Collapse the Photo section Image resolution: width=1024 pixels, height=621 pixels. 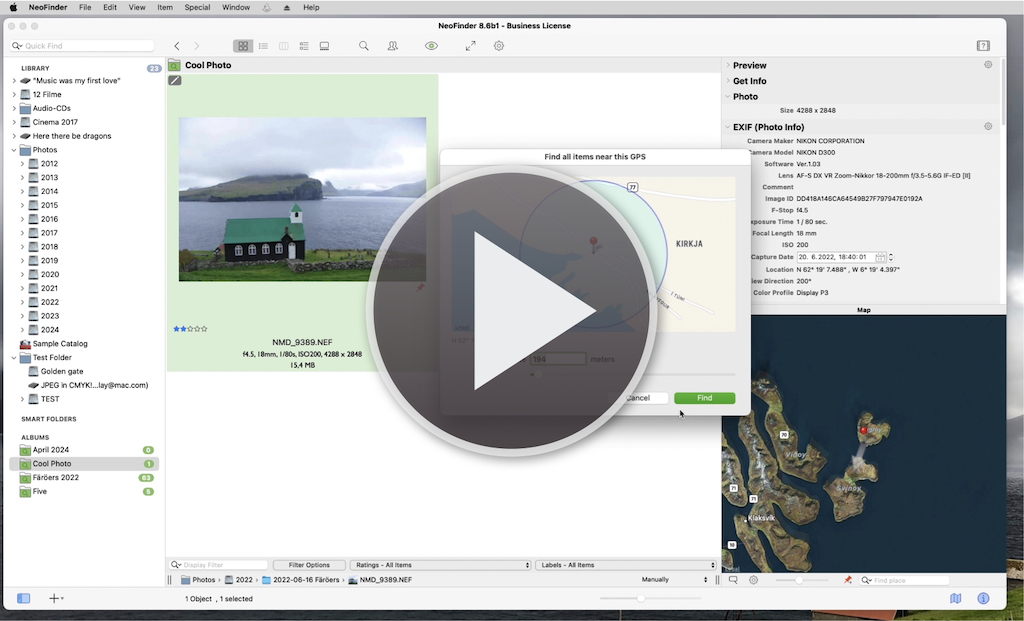[x=728, y=97]
